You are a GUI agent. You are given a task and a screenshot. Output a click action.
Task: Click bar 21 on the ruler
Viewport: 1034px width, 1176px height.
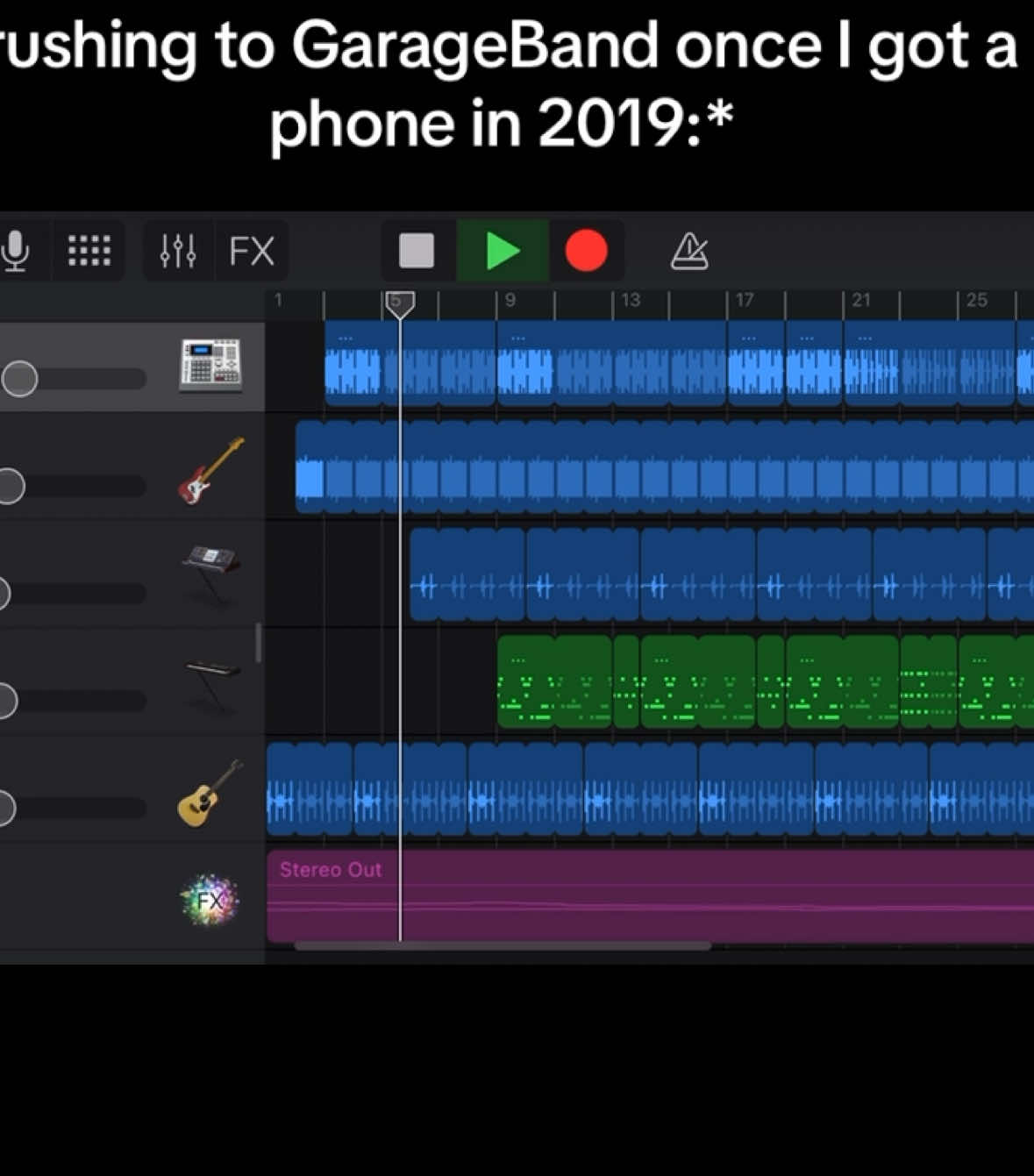click(x=861, y=301)
